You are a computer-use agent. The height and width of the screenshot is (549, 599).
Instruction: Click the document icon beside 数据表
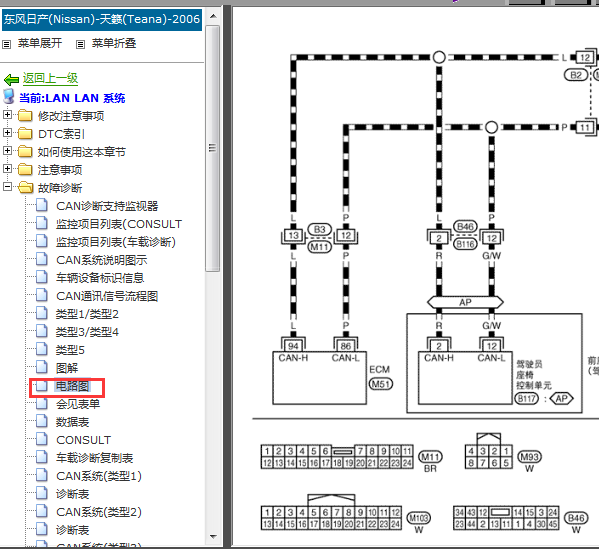pos(42,421)
